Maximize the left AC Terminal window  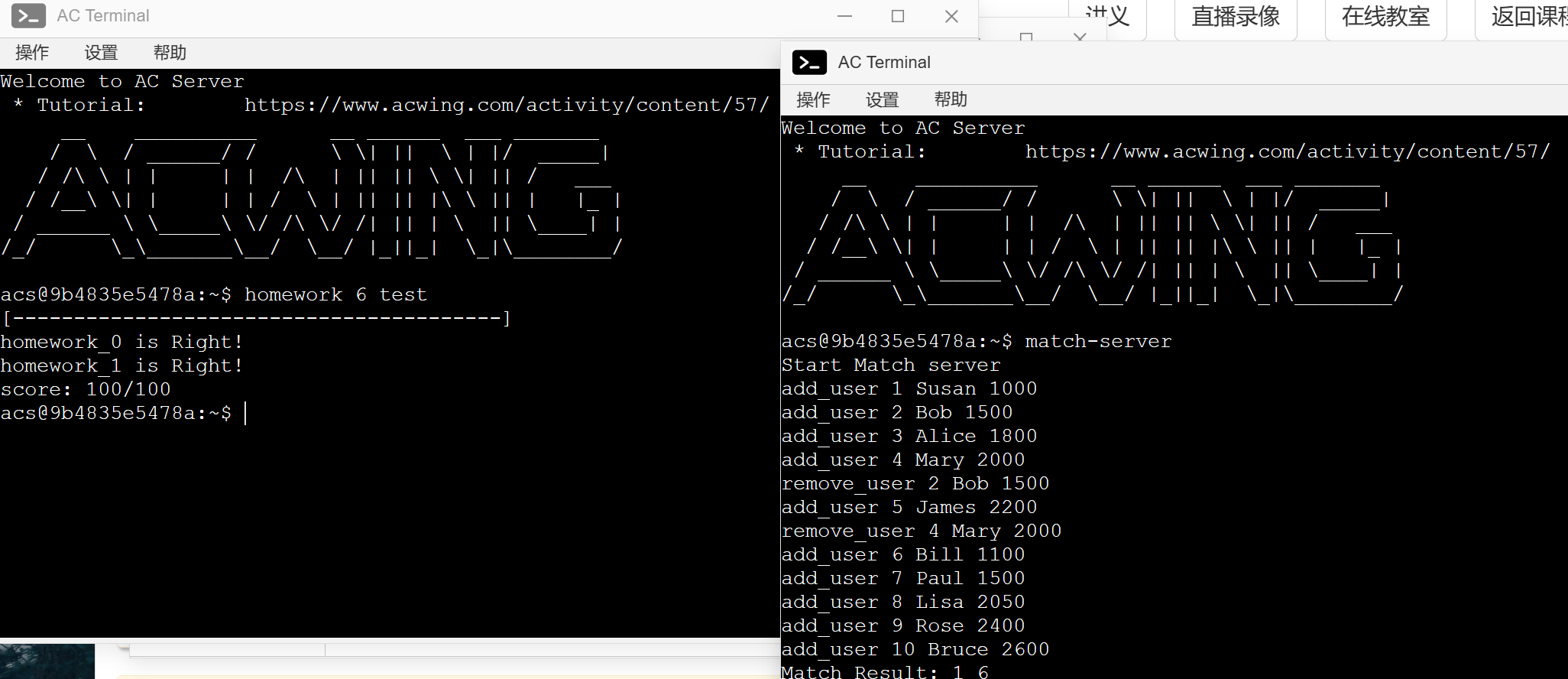click(x=898, y=16)
